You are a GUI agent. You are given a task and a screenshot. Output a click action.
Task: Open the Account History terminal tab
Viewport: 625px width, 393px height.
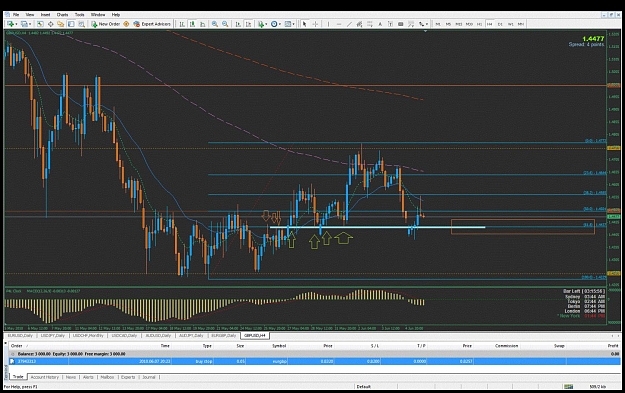point(45,377)
